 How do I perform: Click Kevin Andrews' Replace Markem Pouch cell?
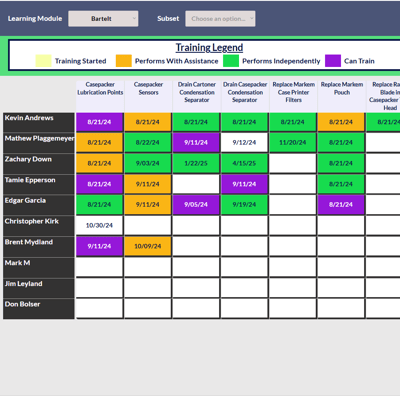(341, 122)
